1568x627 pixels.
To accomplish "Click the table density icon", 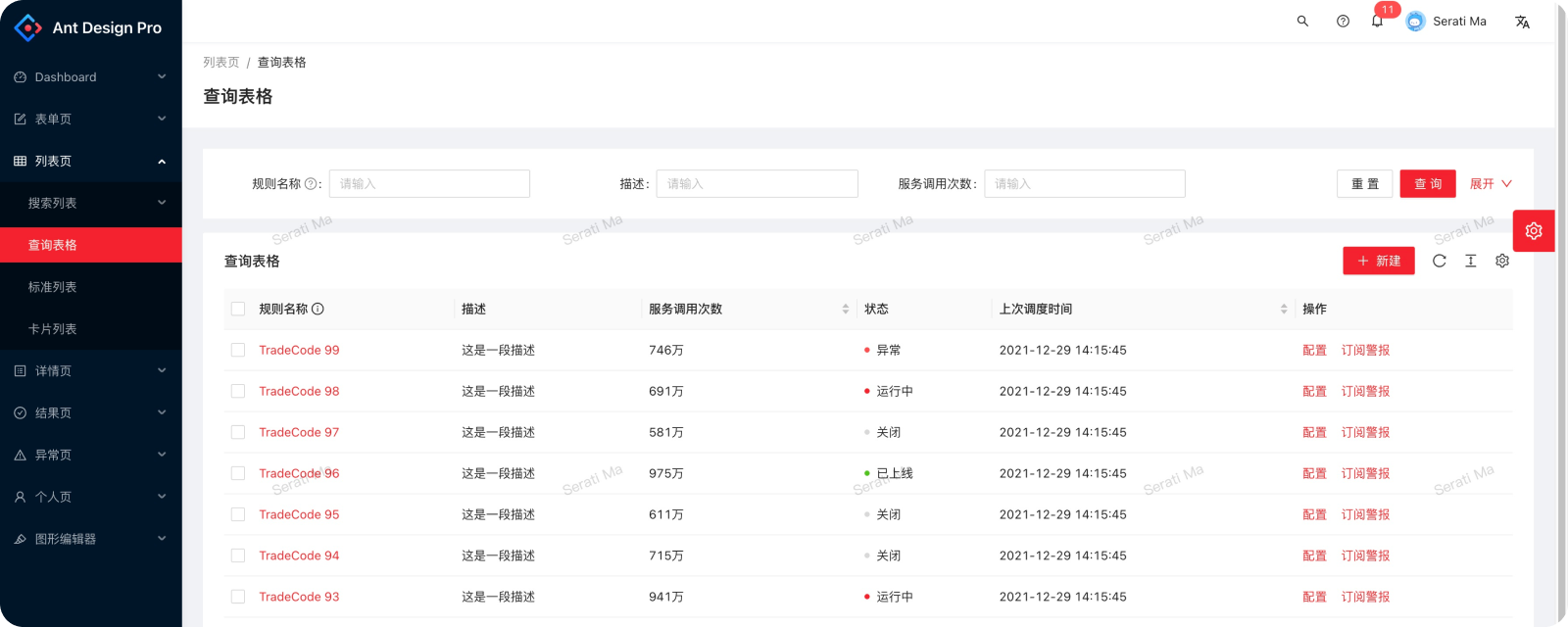I will click(x=1470, y=261).
